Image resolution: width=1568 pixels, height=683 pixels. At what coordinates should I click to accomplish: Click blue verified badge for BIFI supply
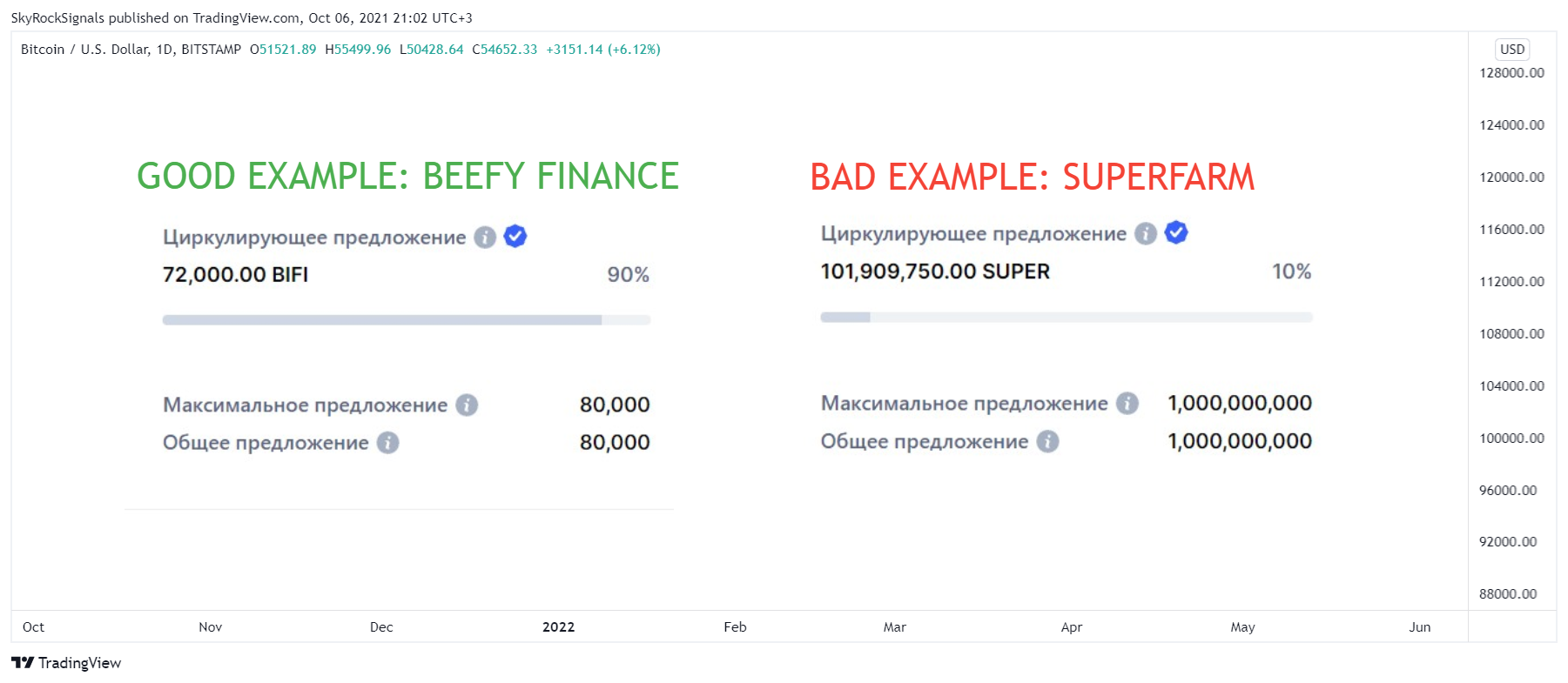click(515, 236)
